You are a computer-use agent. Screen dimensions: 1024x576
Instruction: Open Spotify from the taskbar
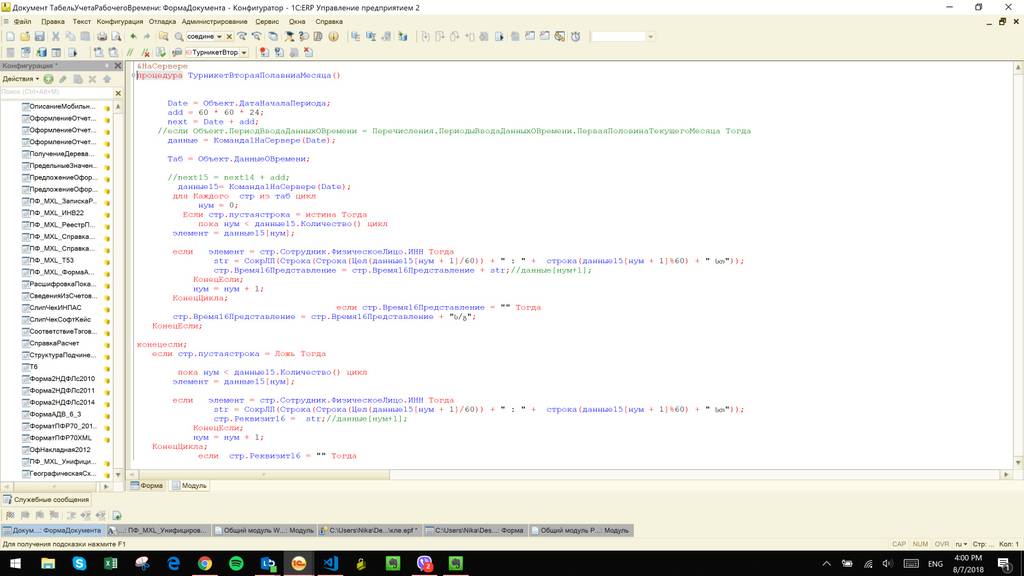point(236,563)
